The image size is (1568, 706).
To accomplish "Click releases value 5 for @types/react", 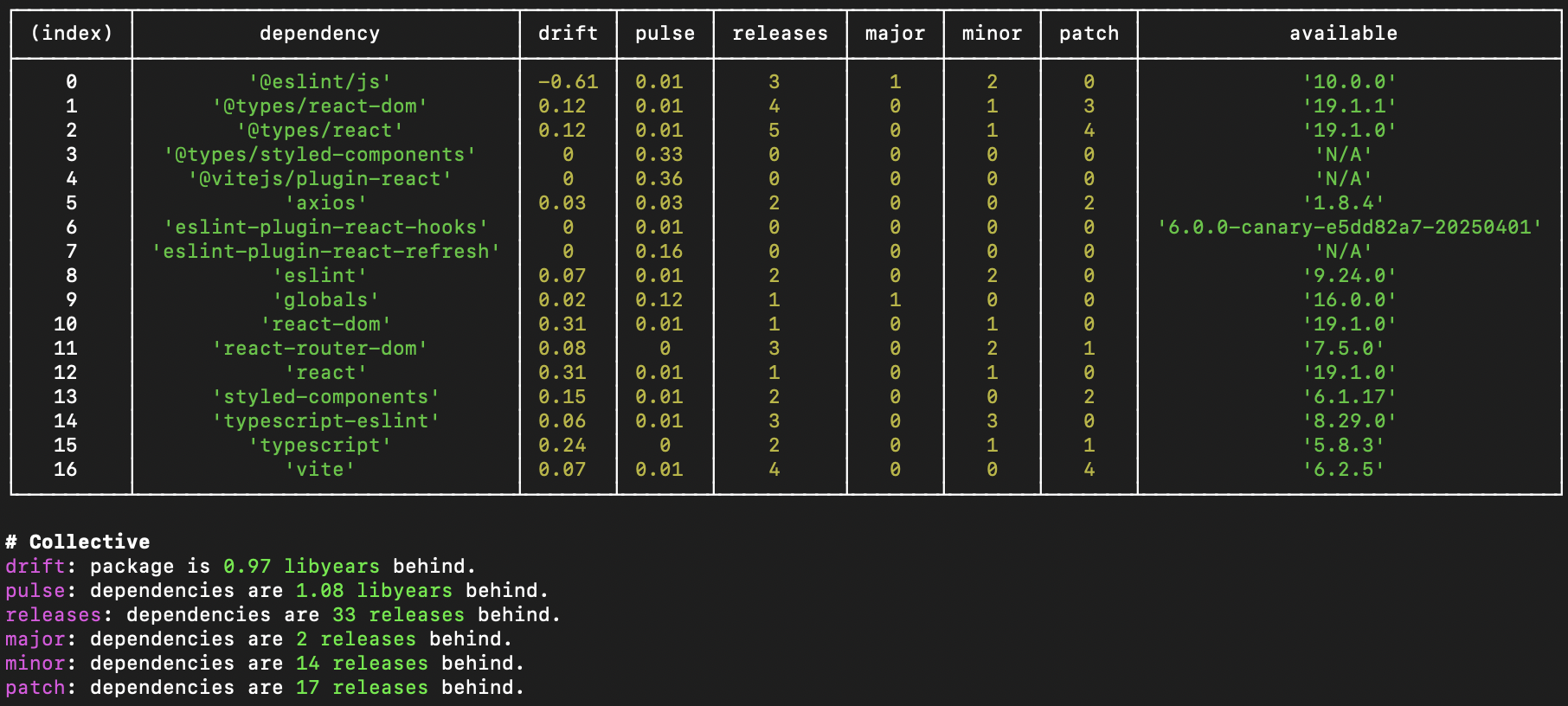I will click(774, 131).
